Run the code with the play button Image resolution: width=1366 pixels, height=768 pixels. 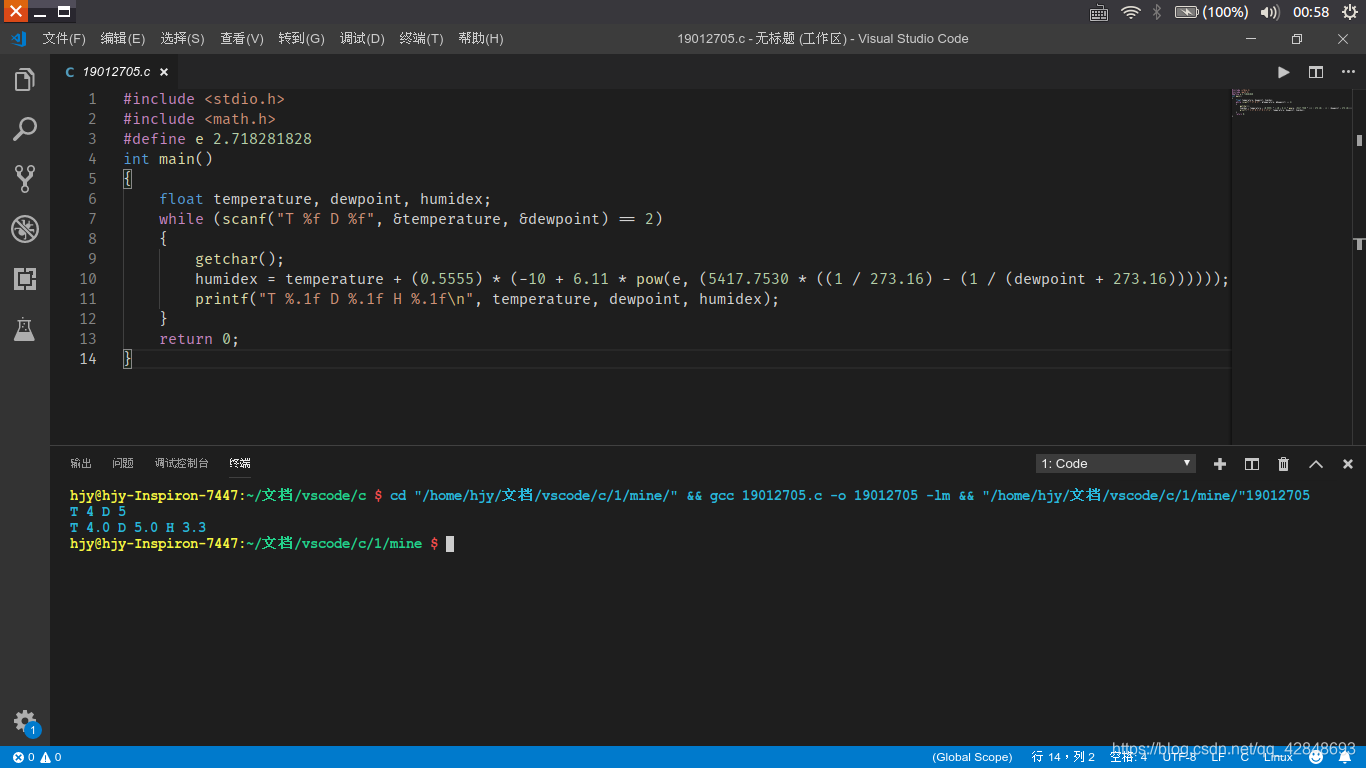click(1283, 71)
